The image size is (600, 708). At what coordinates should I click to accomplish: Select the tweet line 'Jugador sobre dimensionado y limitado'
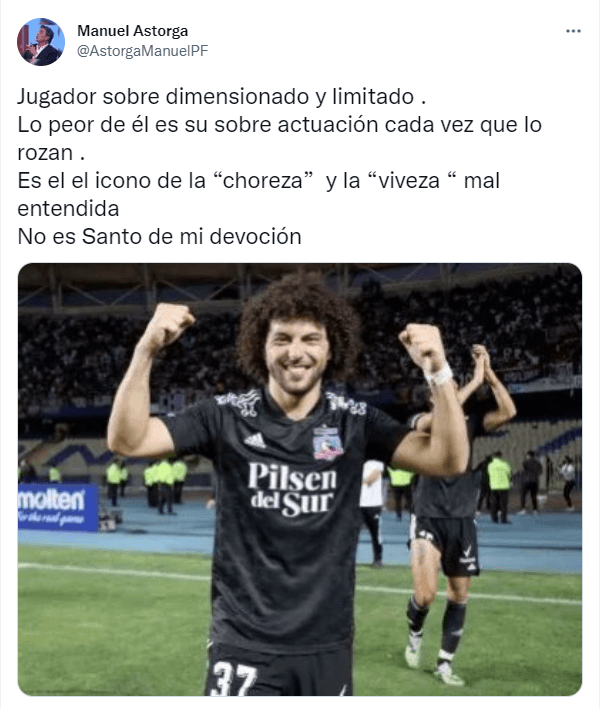point(216,97)
